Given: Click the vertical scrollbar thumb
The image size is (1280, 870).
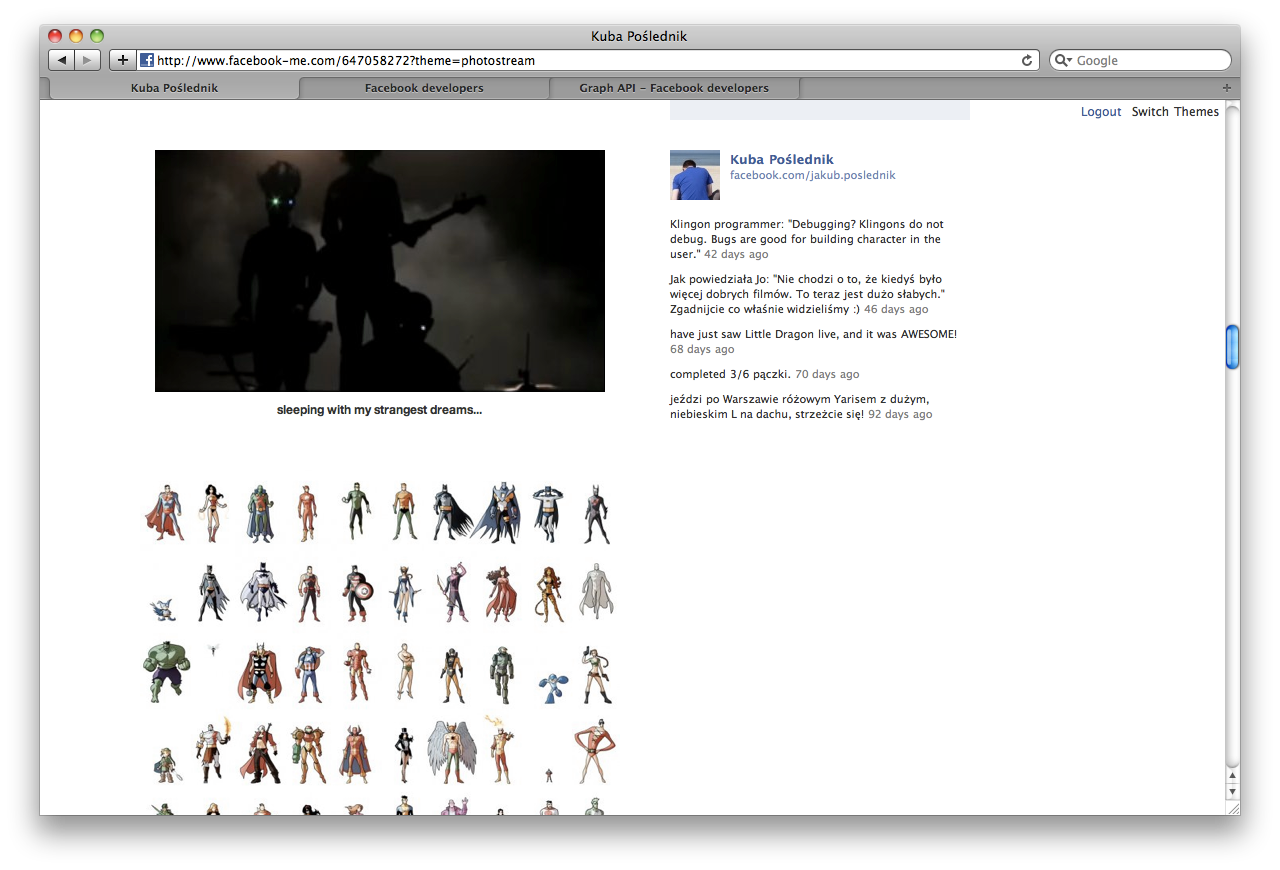Looking at the screenshot, I should click(x=1233, y=347).
